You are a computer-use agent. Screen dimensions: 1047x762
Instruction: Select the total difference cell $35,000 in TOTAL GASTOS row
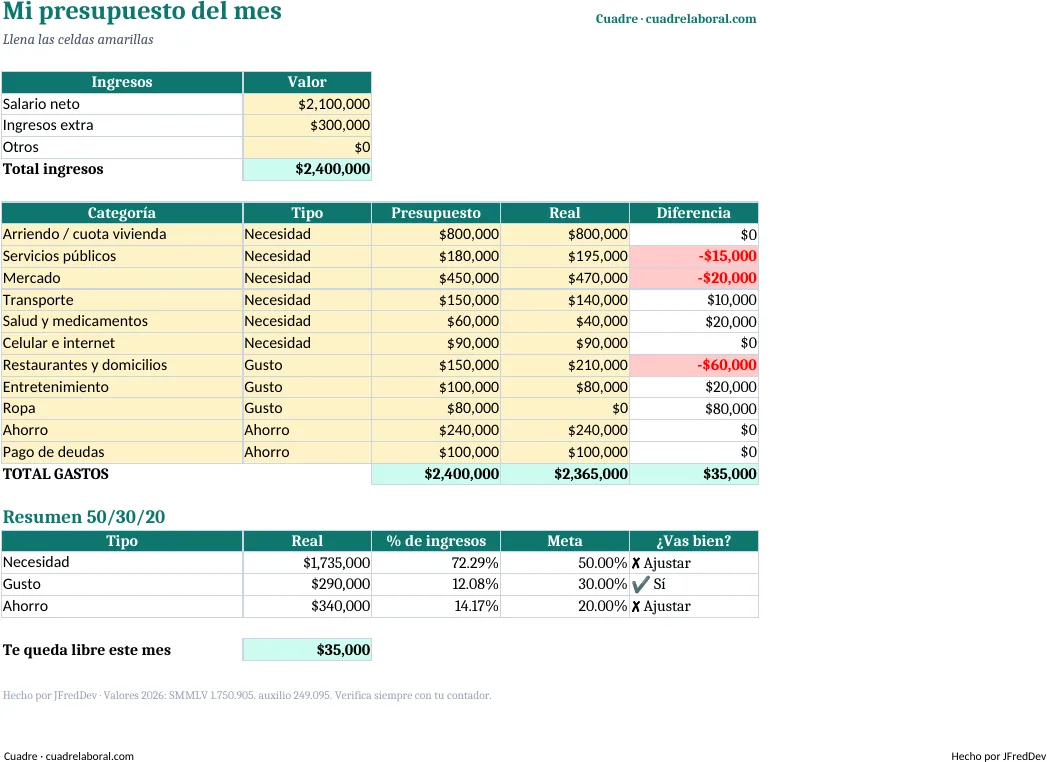coord(694,474)
